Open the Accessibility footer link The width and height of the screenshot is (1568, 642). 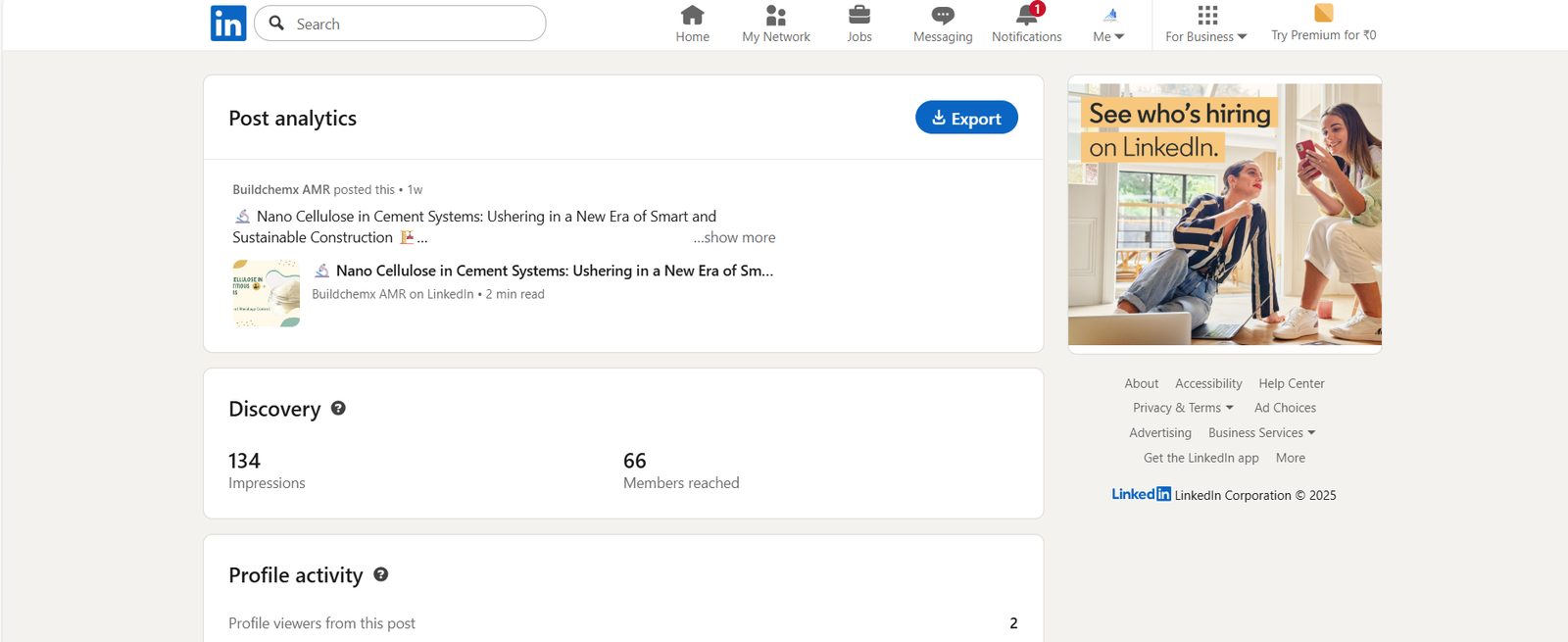click(1208, 383)
